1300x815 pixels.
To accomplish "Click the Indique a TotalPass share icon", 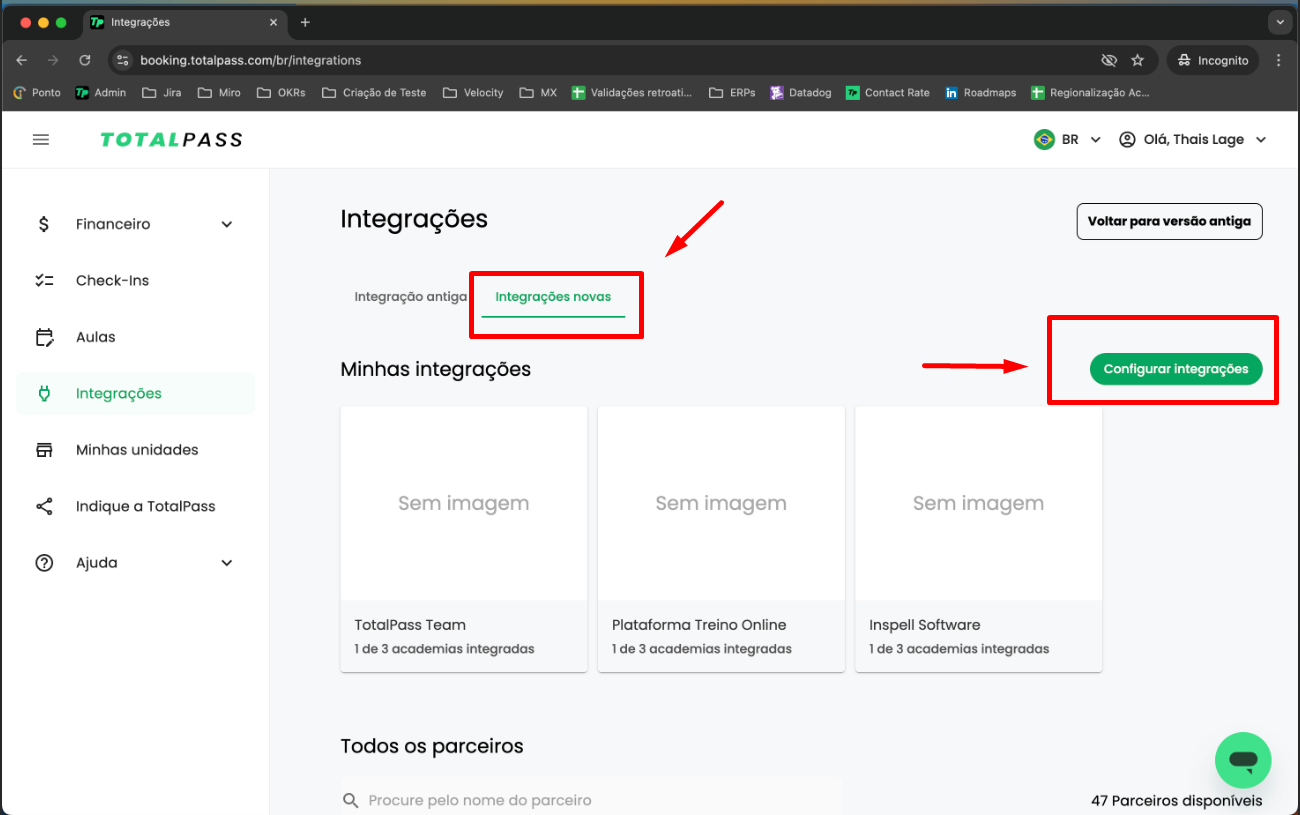I will pos(44,506).
